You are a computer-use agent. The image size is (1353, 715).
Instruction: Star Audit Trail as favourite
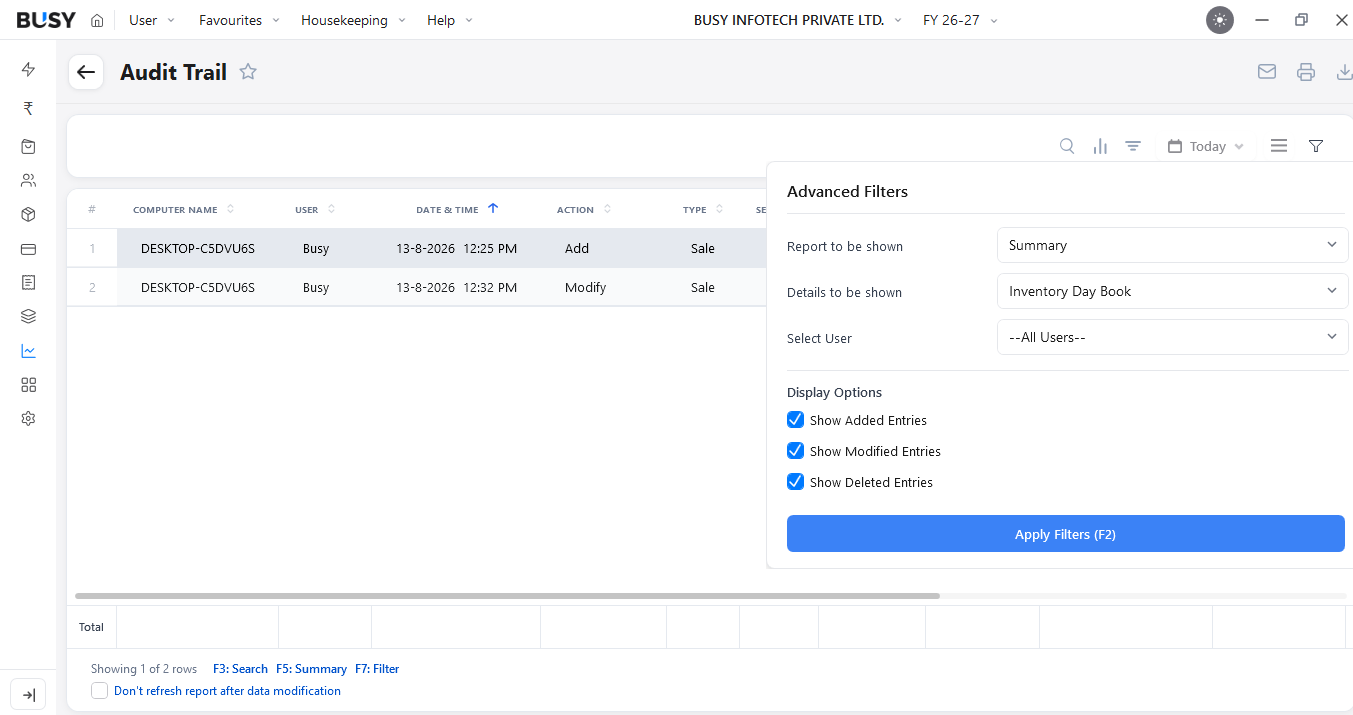[248, 72]
